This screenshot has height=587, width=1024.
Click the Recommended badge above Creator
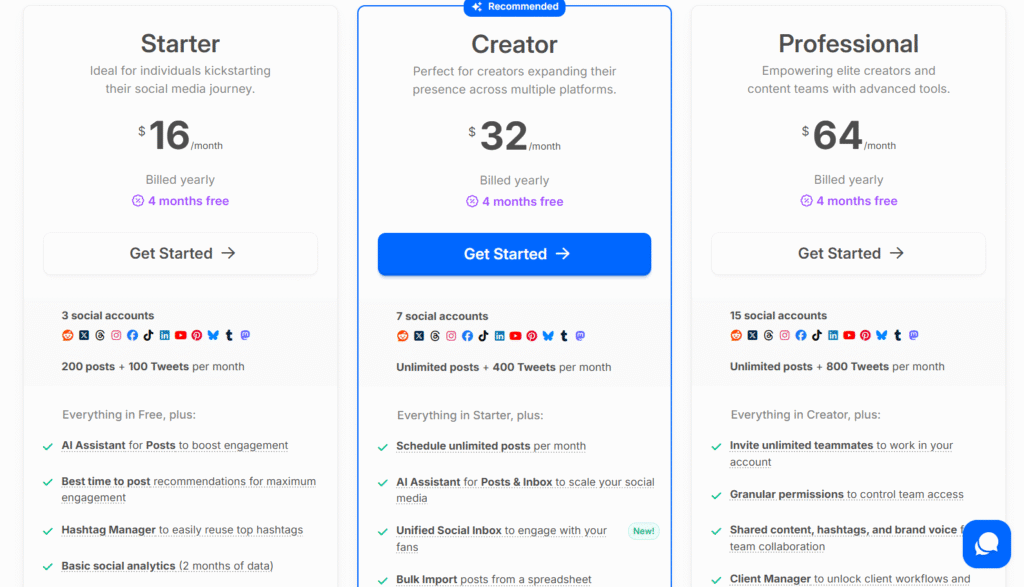pyautogui.click(x=514, y=7)
